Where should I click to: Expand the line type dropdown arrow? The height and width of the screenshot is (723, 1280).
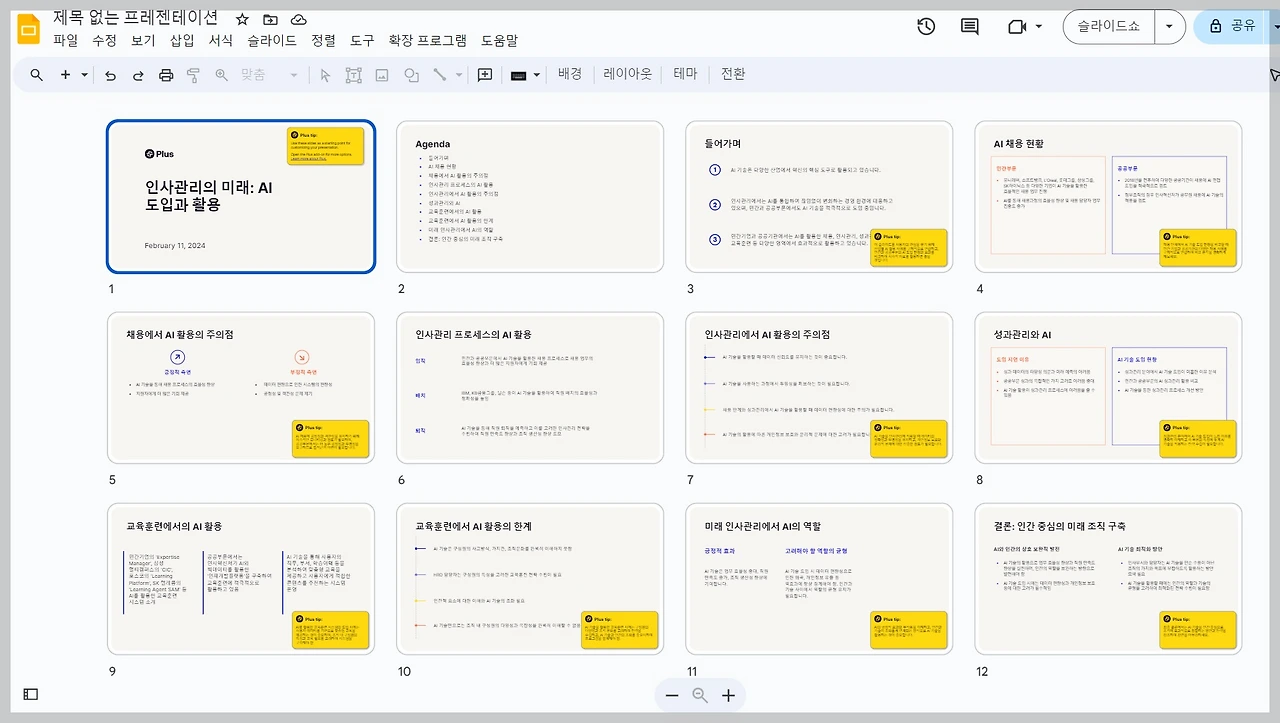[x=459, y=75]
